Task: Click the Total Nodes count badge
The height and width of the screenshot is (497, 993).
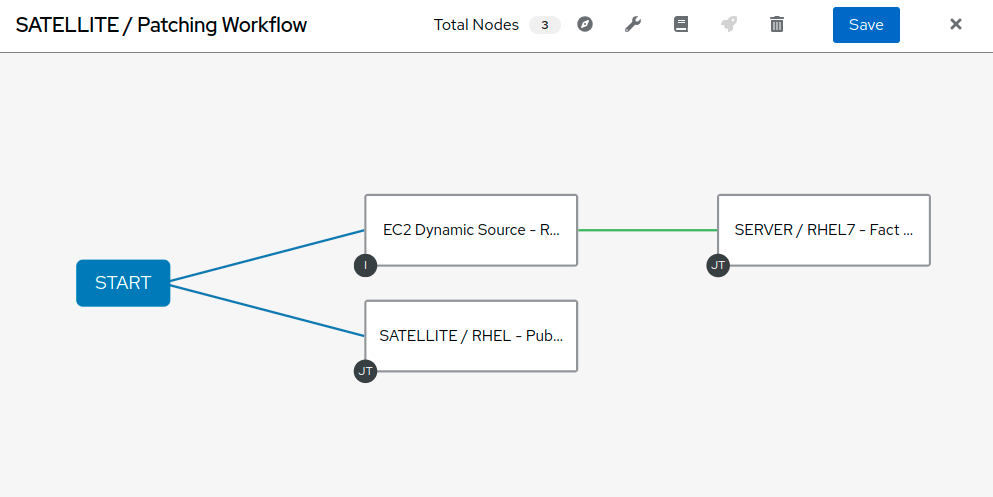Action: coord(545,25)
